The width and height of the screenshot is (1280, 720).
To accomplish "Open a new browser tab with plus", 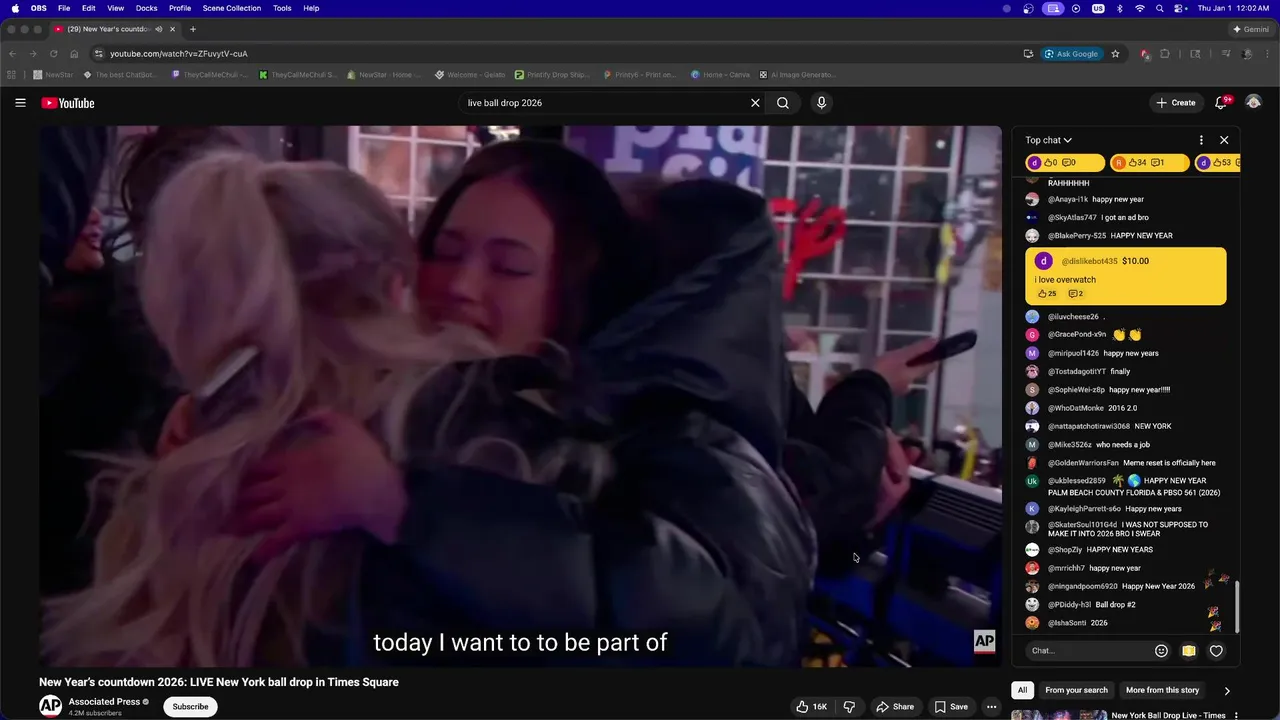I will [193, 29].
